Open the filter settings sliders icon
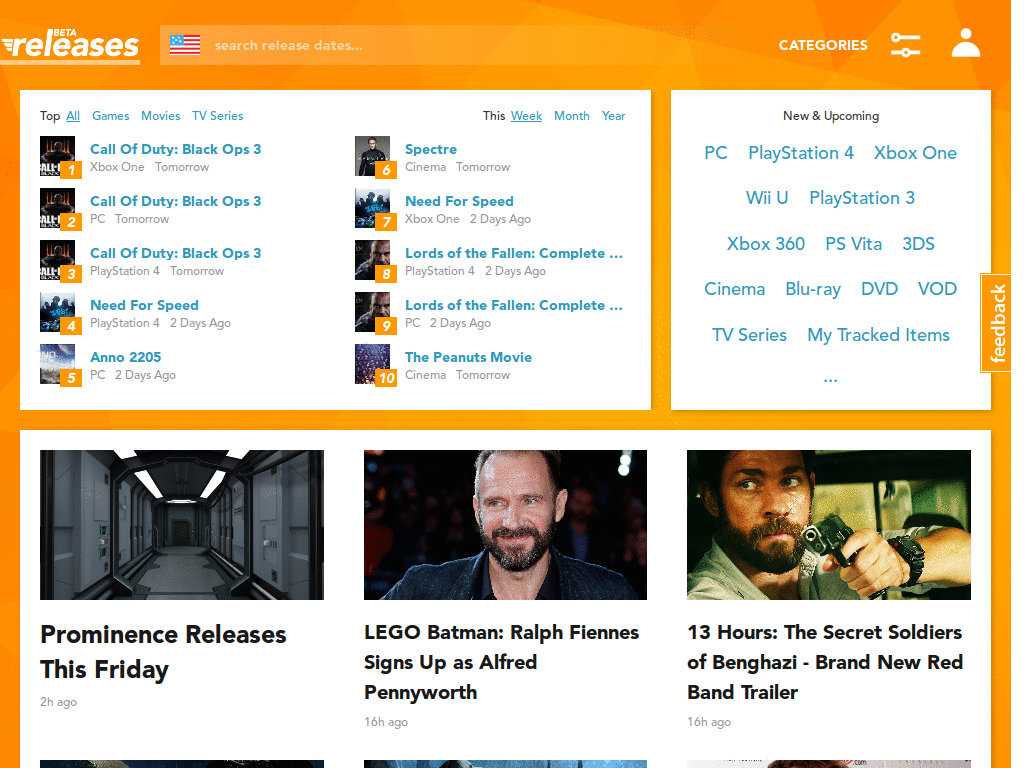The image size is (1024, 768). [x=906, y=44]
